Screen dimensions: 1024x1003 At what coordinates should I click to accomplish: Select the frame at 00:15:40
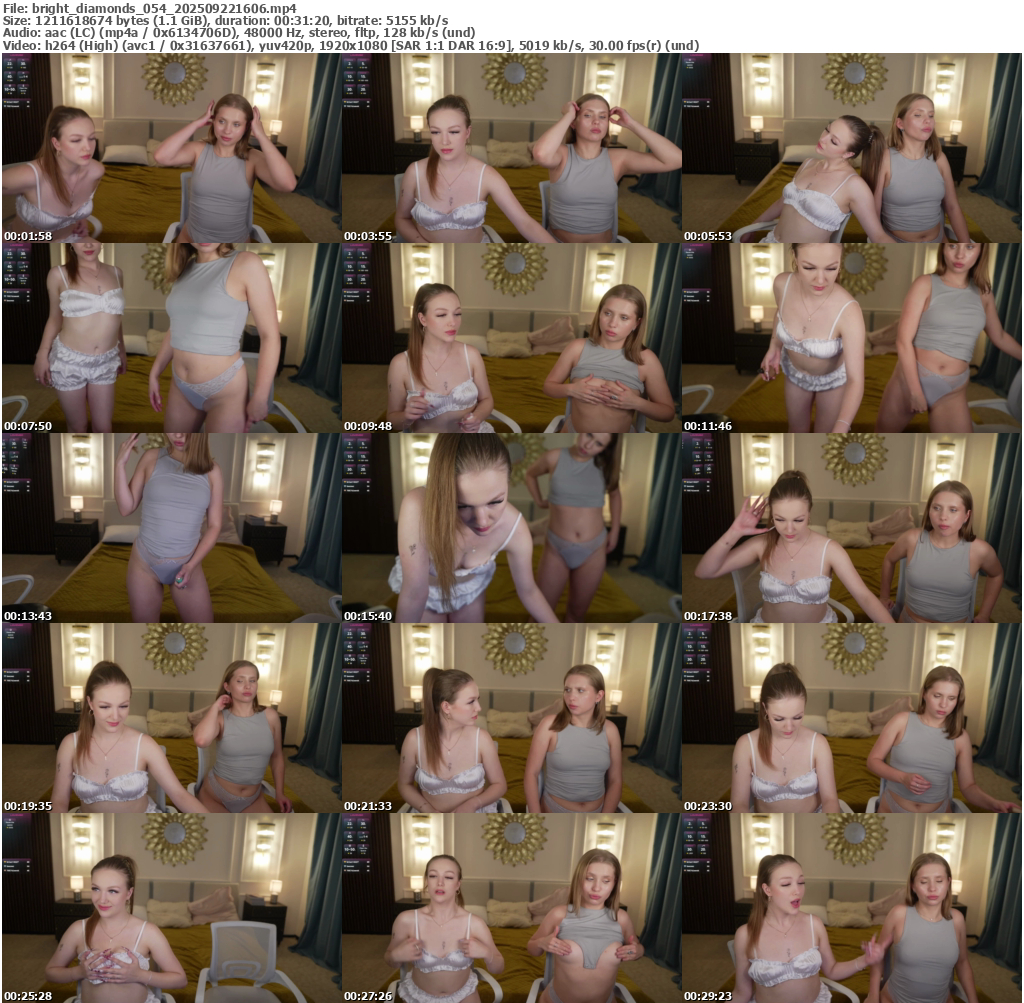(x=511, y=528)
